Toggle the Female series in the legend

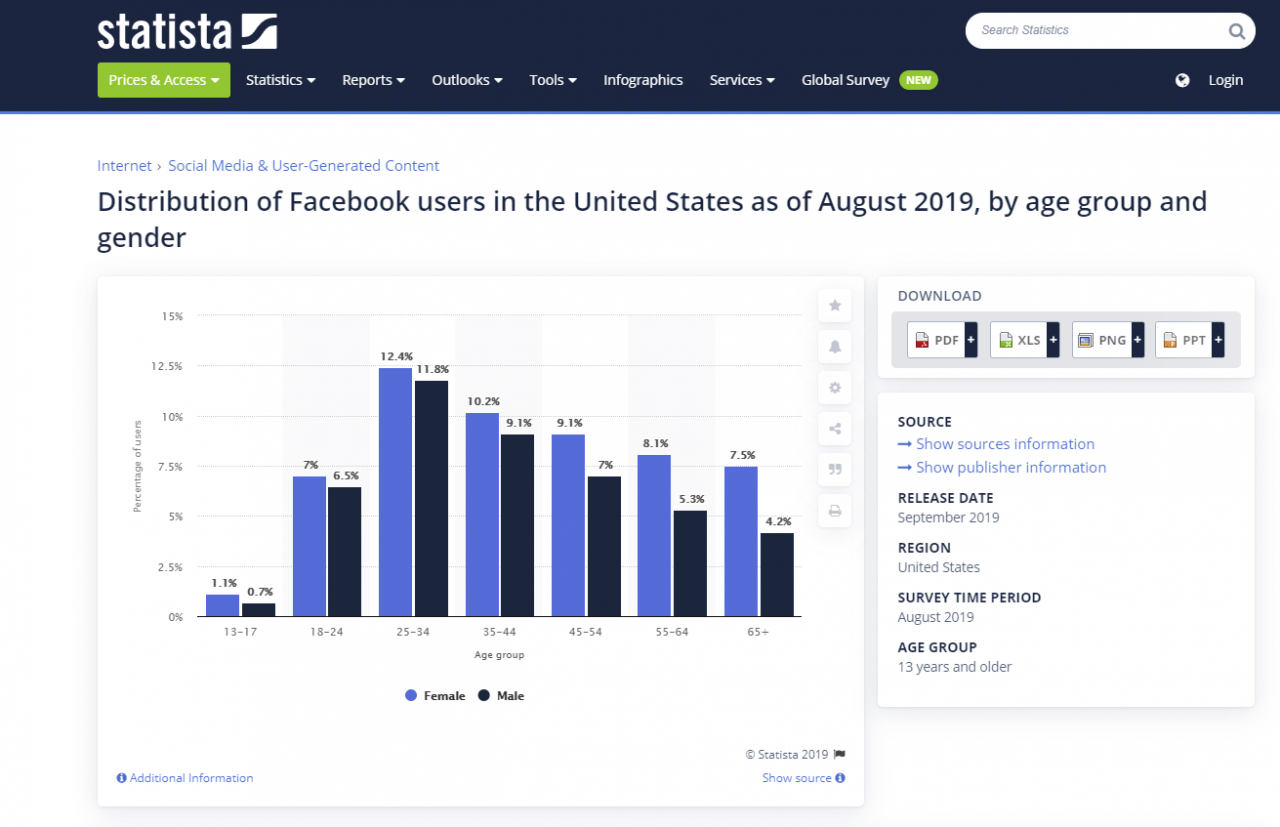[x=435, y=695]
